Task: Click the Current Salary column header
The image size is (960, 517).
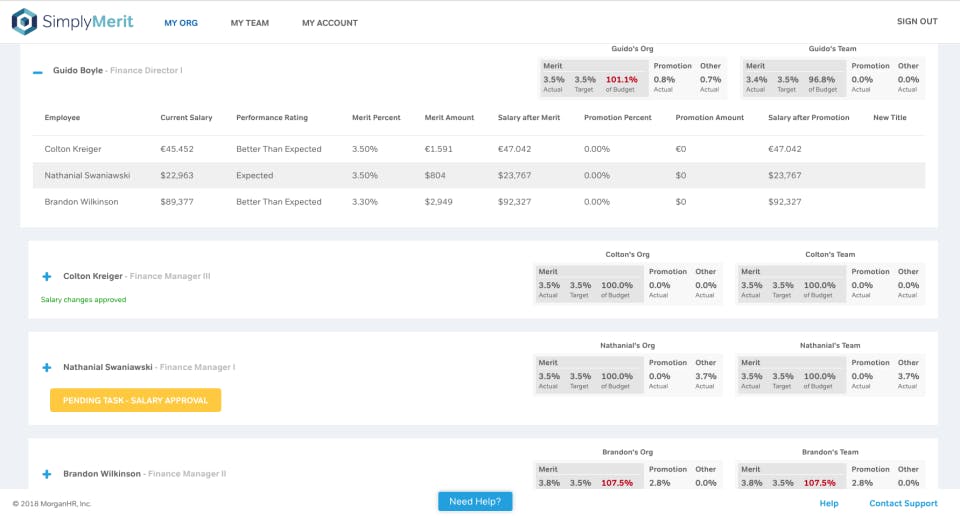Action: [186, 118]
